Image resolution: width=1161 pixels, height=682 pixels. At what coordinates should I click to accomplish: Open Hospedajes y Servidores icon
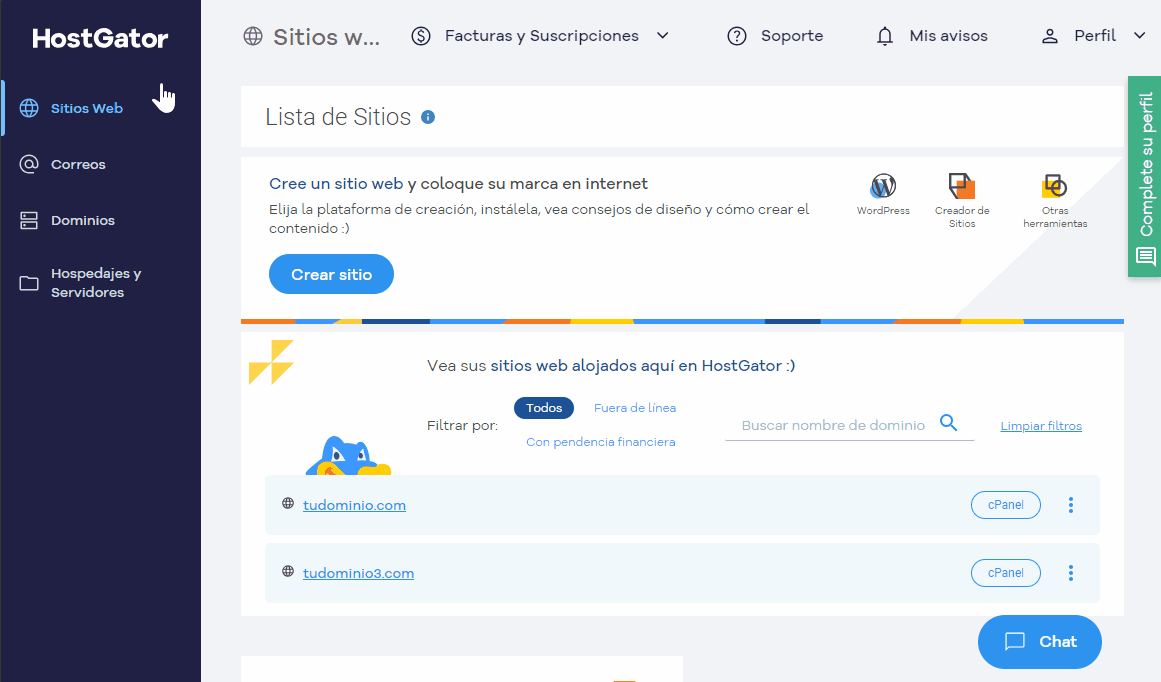[x=29, y=283]
